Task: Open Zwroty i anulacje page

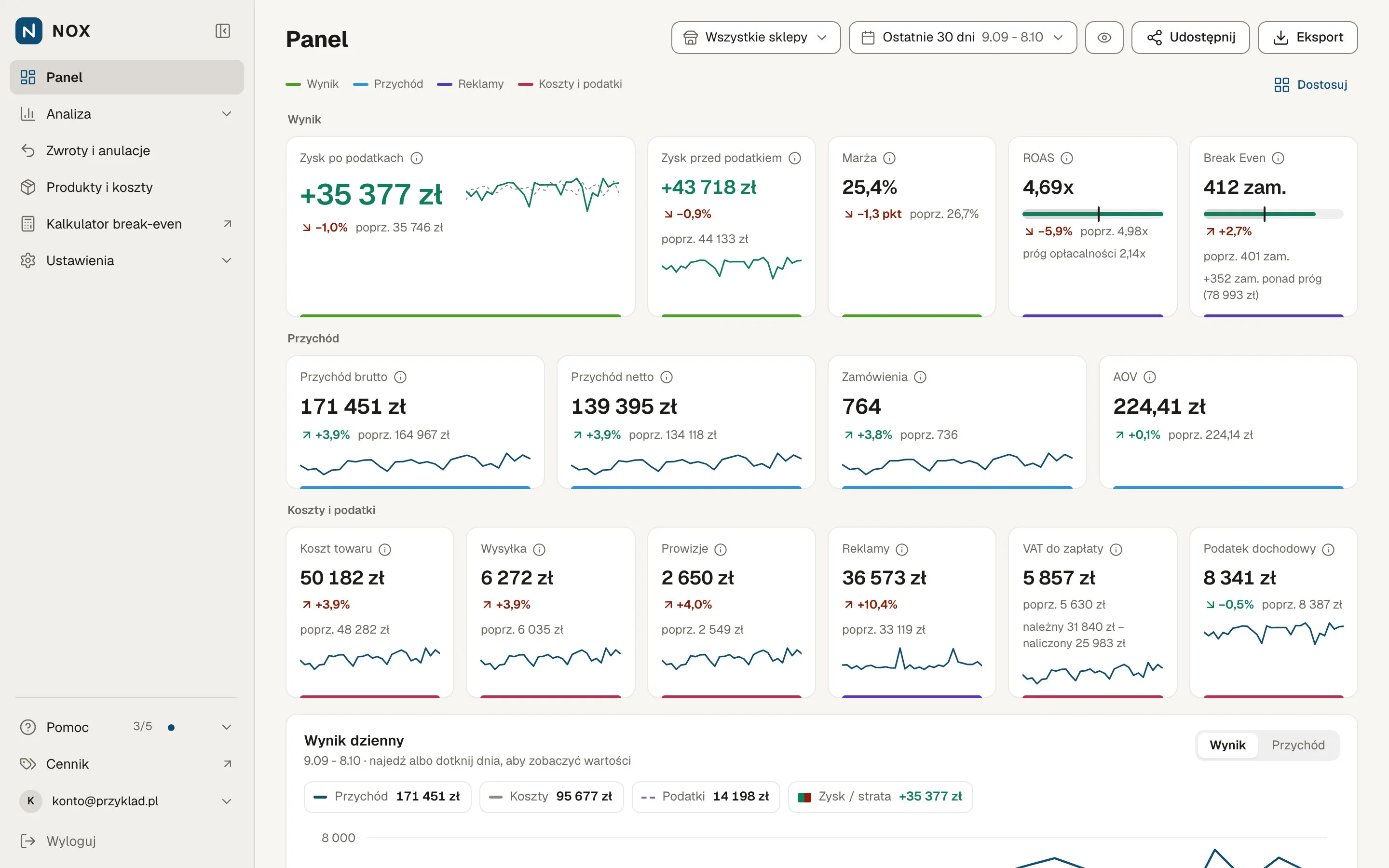Action: [x=127, y=150]
